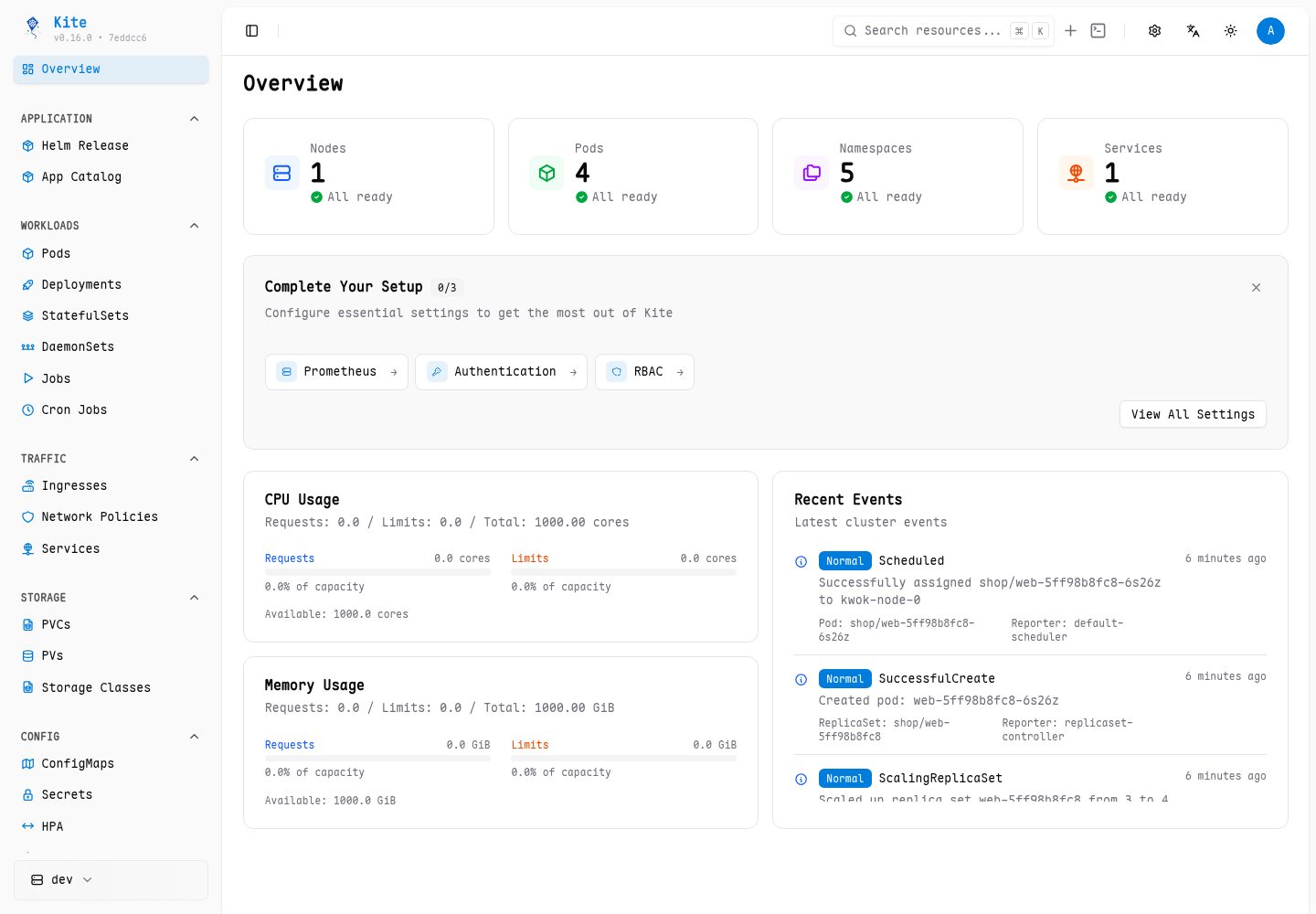The width and height of the screenshot is (1316, 914).
Task: Collapse the CONFIG section chevron
Action: (194, 737)
